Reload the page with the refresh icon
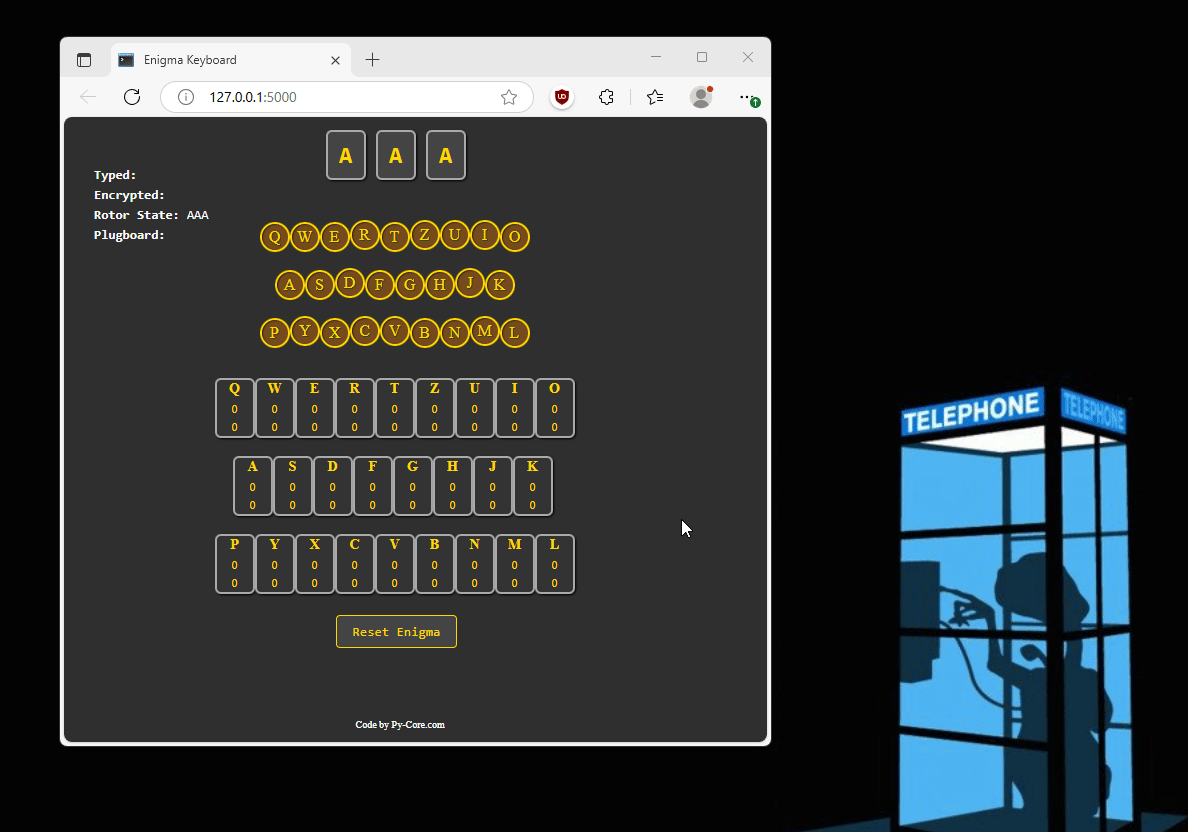 (x=132, y=97)
